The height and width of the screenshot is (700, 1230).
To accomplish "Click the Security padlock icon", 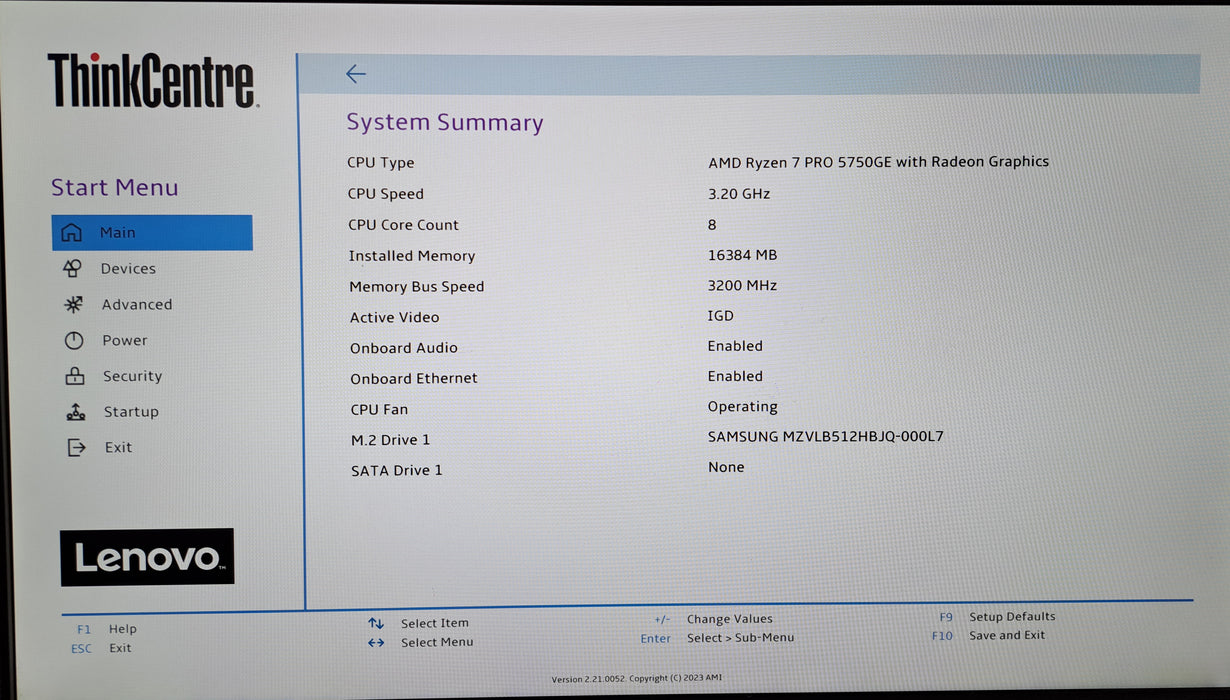I will click(x=75, y=376).
